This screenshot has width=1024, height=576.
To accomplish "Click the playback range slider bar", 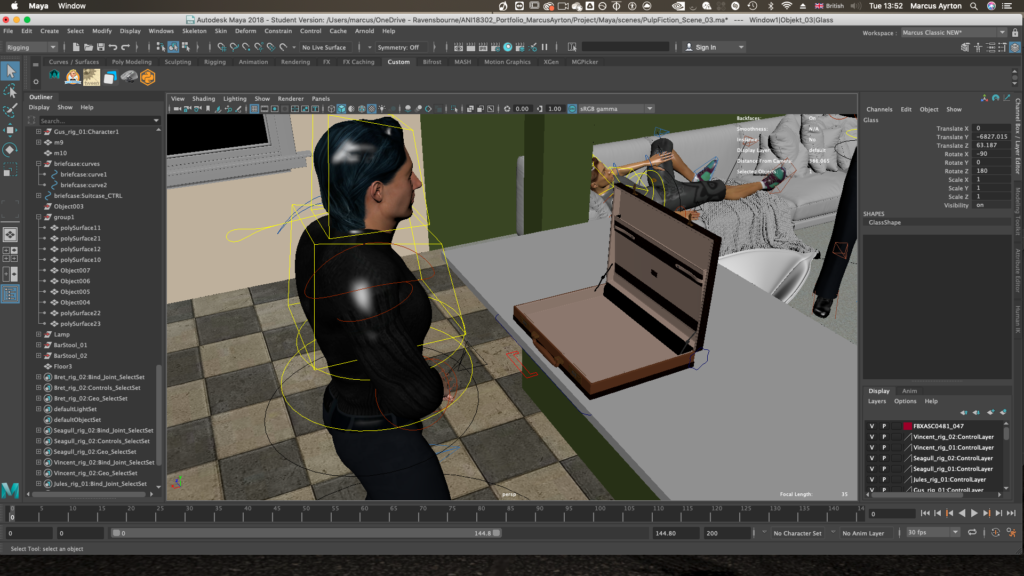I will [306, 533].
